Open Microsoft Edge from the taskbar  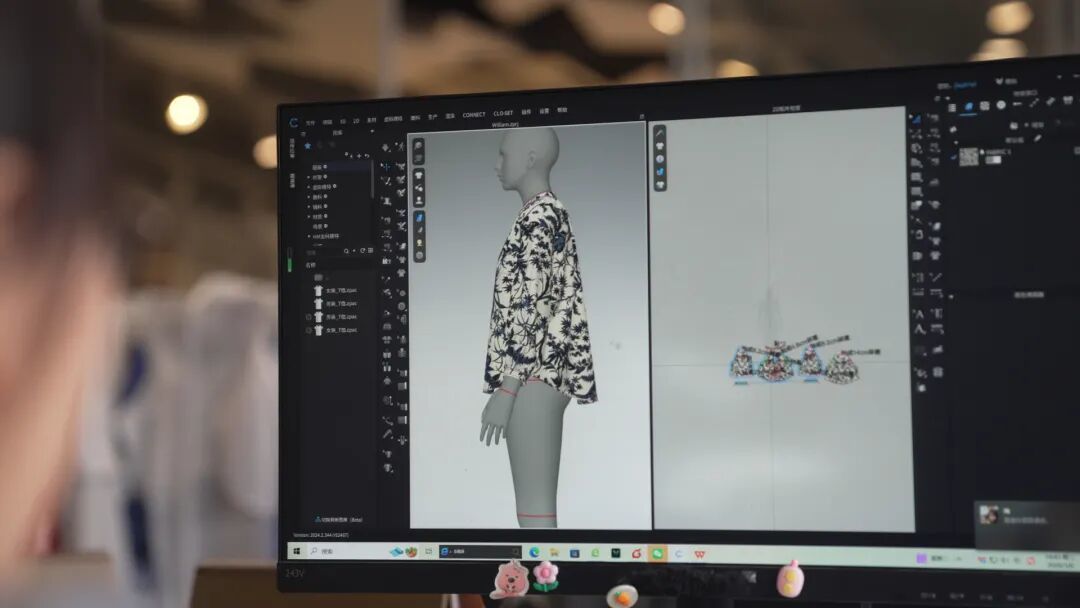tap(534, 552)
